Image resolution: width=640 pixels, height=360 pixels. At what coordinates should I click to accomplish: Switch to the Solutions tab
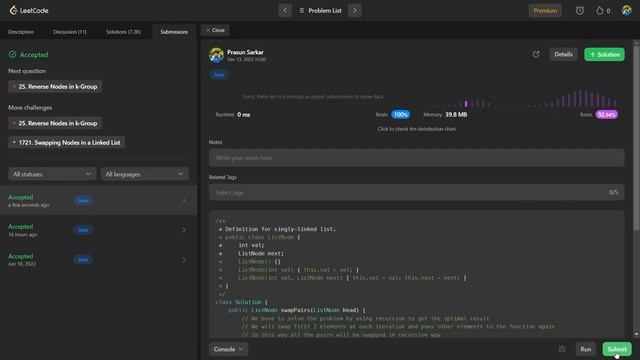(x=123, y=32)
